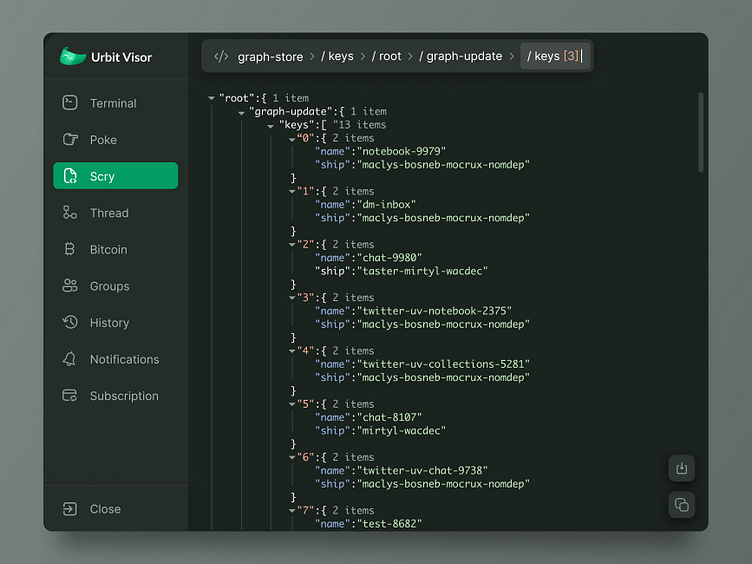Click the Notifications bell icon

[x=70, y=359]
